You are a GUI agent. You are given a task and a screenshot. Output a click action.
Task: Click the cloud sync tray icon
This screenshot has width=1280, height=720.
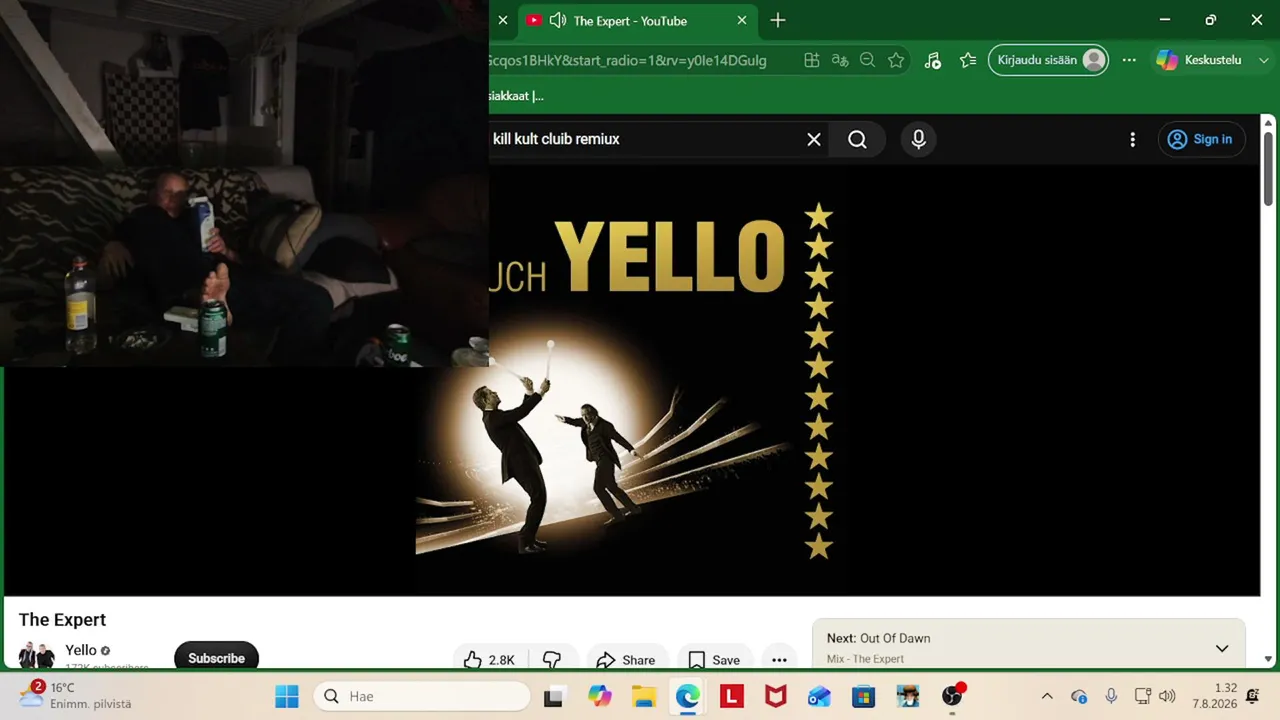click(1079, 696)
